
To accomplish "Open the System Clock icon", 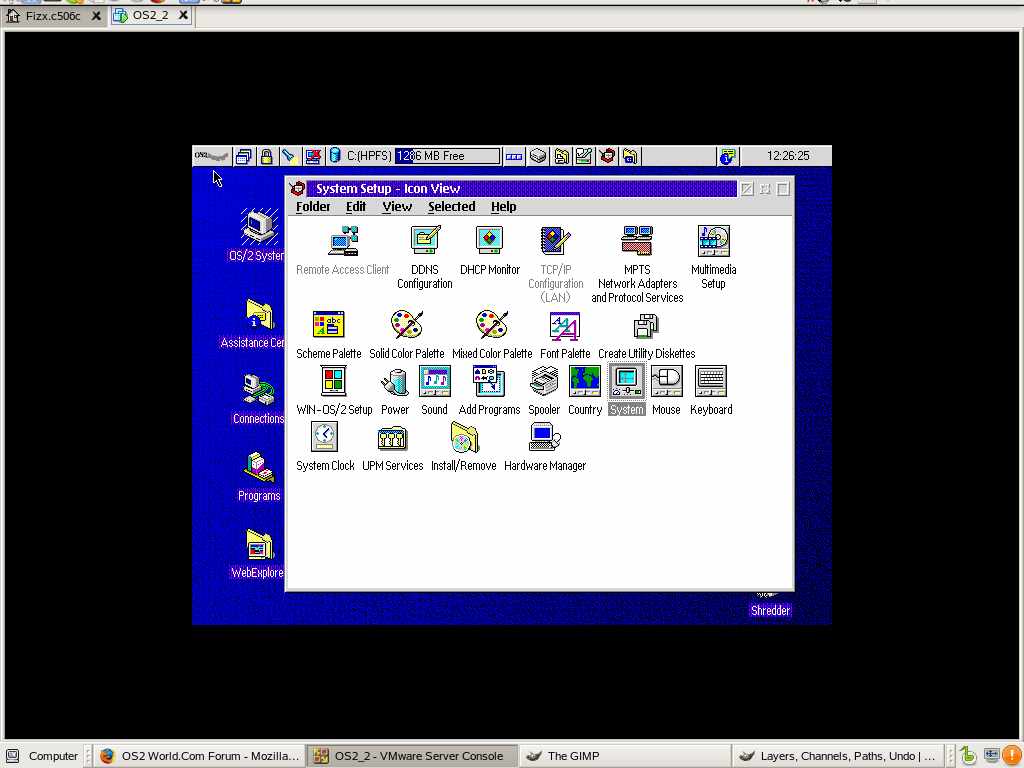I will [324, 438].
